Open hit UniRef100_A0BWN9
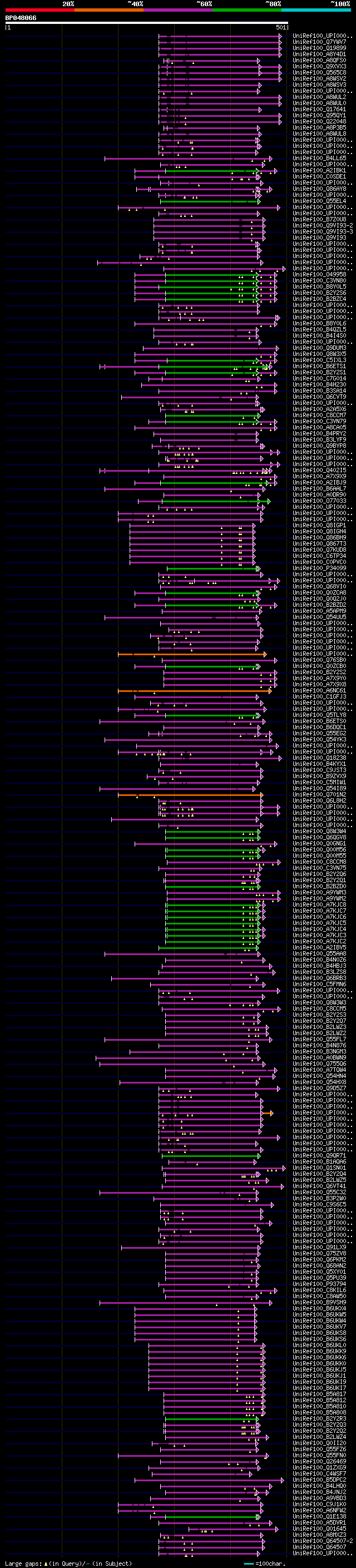The width and height of the screenshot is (356, 1568). 319,1058
